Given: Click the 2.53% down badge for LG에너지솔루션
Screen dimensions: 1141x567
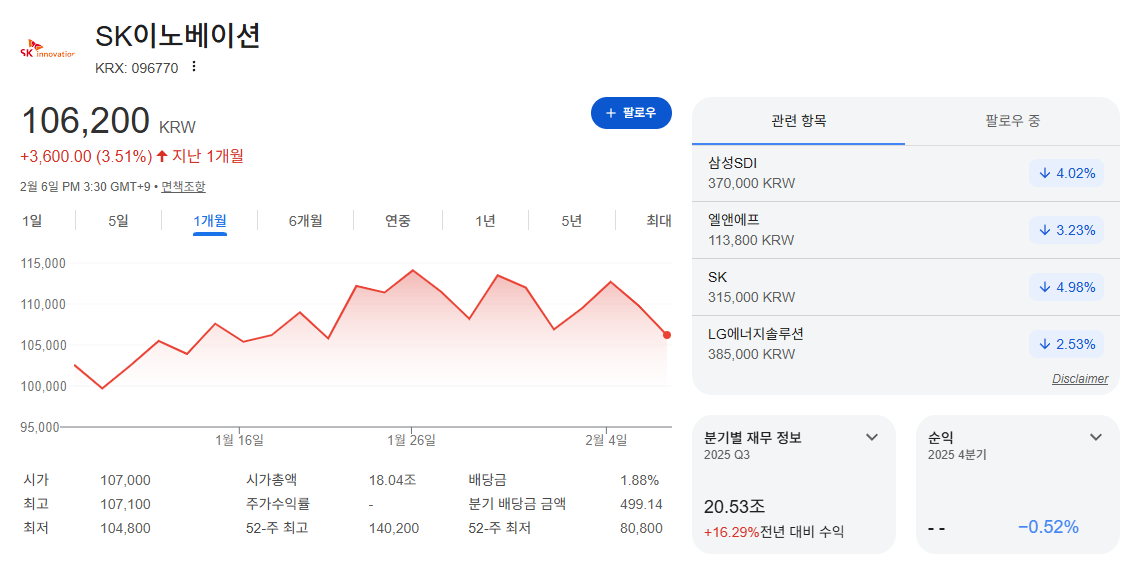Looking at the screenshot, I should tap(1066, 344).
